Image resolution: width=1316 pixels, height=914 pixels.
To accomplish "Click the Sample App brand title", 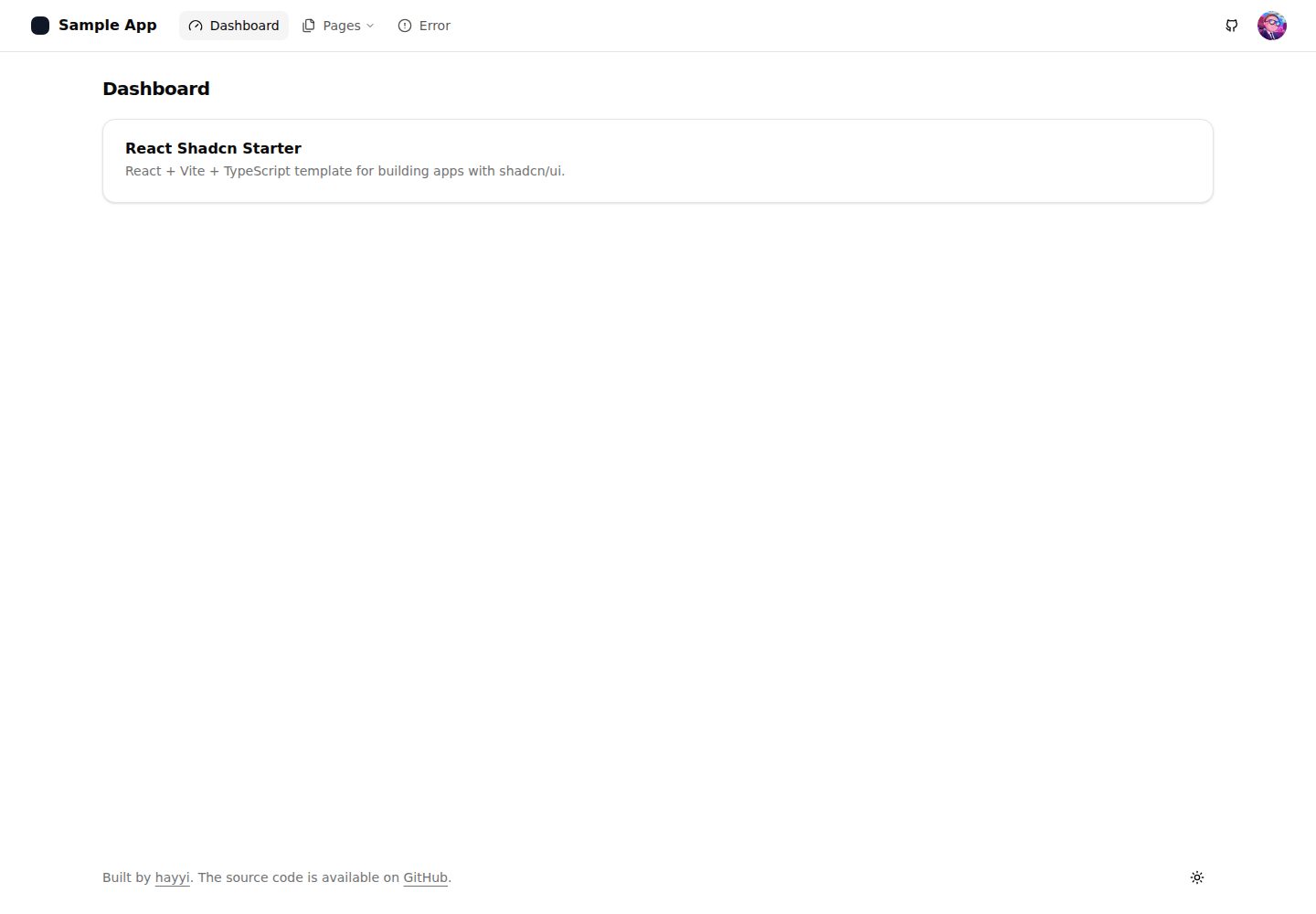I will pyautogui.click(x=108, y=26).
